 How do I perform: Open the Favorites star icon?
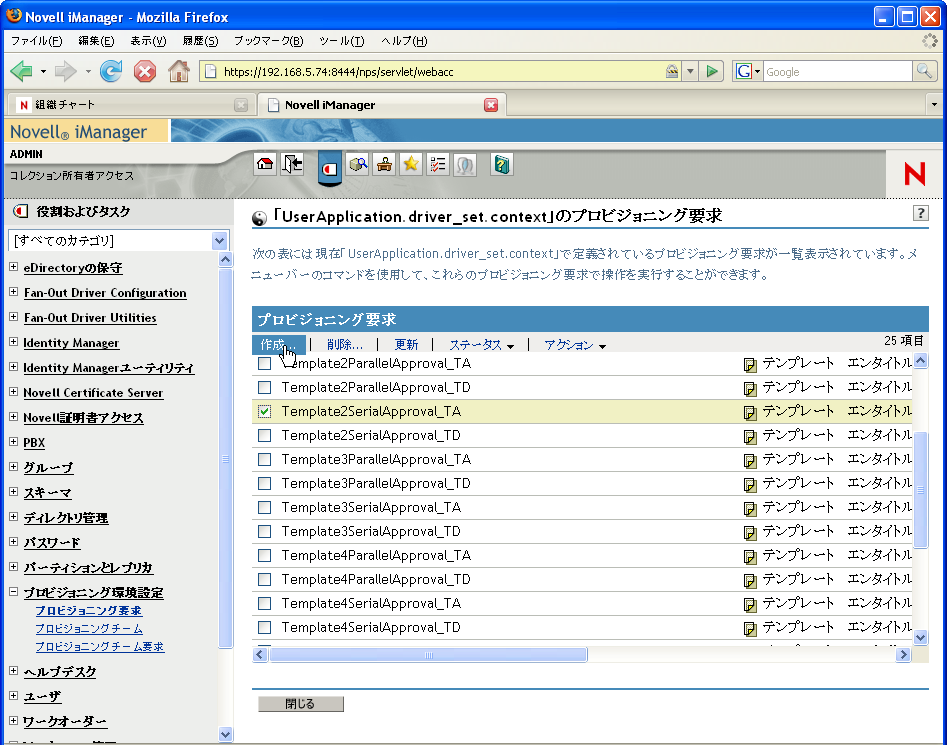tap(411, 164)
